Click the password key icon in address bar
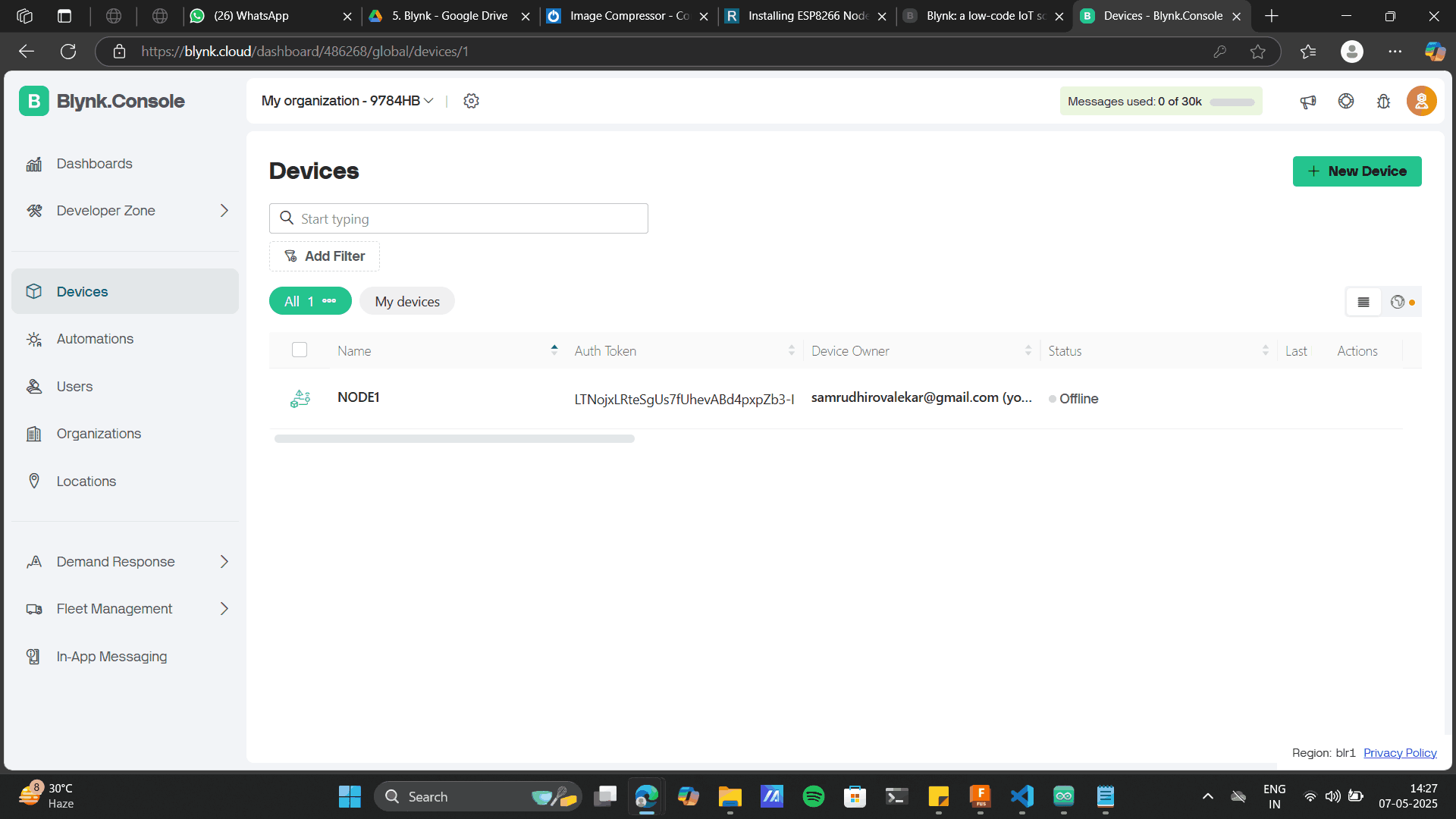Screen dimensions: 1456x819 (x=1220, y=52)
